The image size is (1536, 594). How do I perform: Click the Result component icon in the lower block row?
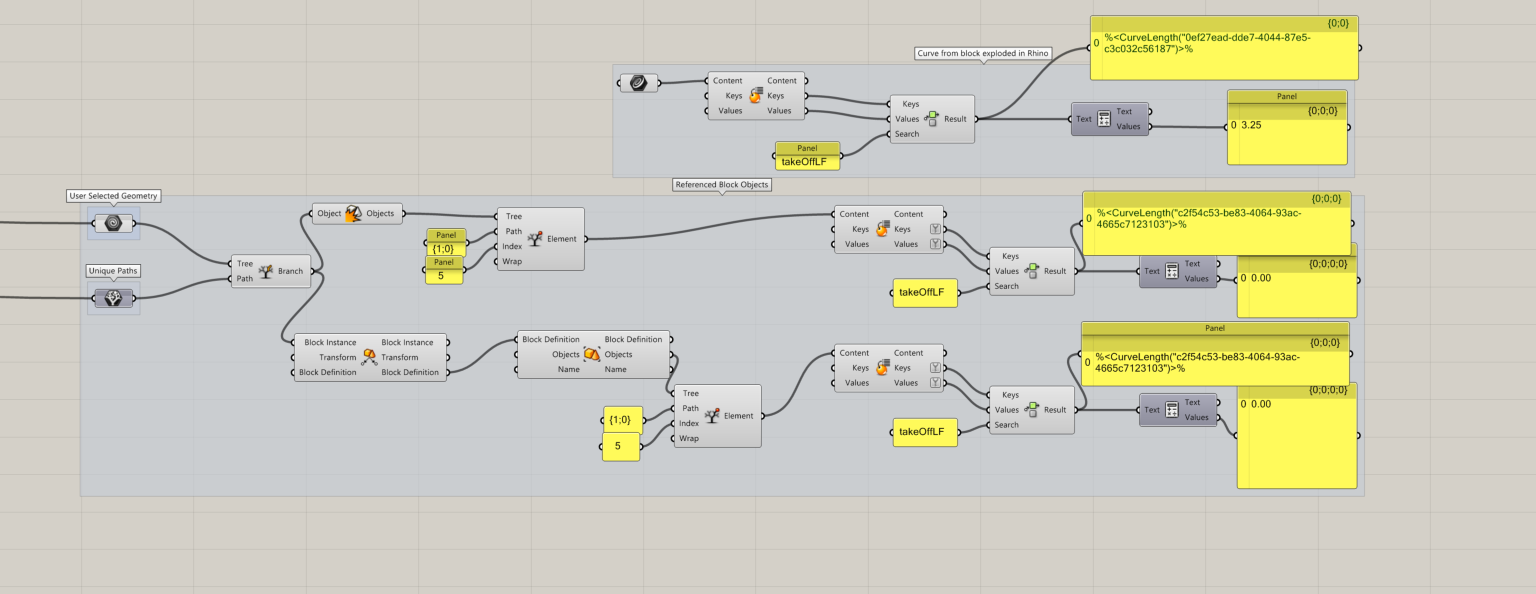[x=1032, y=410]
